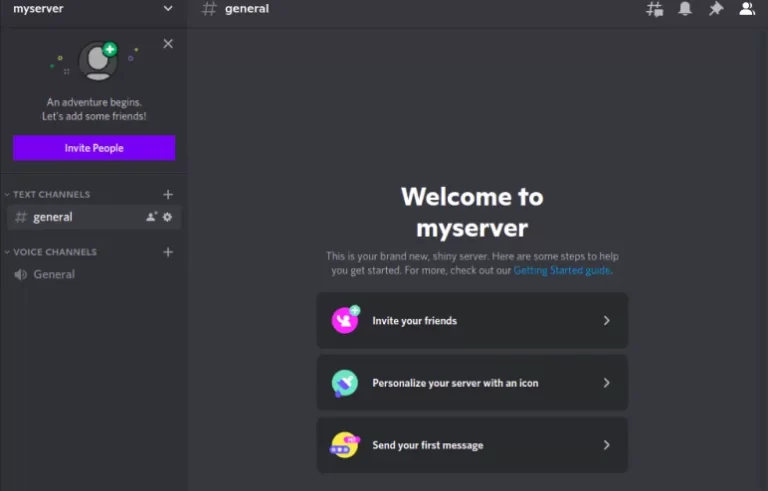Collapse the Text Channels category
The width and height of the screenshot is (768, 491).
coord(50,195)
